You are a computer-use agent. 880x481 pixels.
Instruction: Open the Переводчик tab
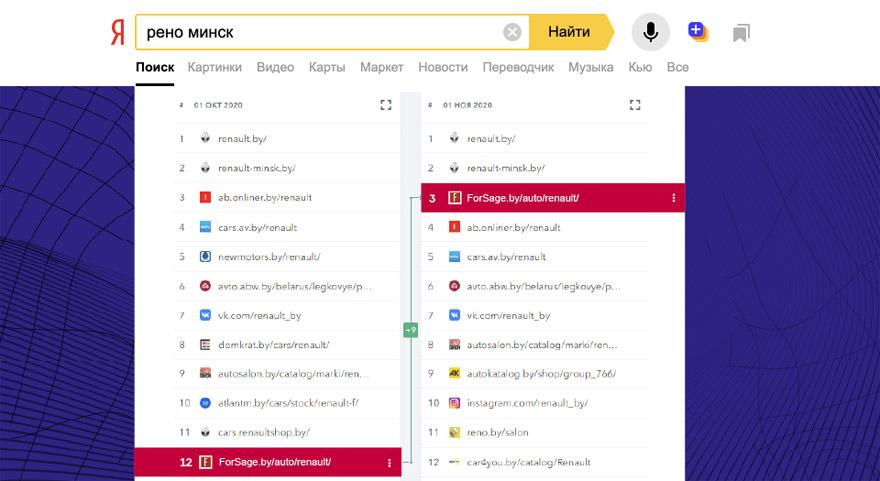pos(518,67)
